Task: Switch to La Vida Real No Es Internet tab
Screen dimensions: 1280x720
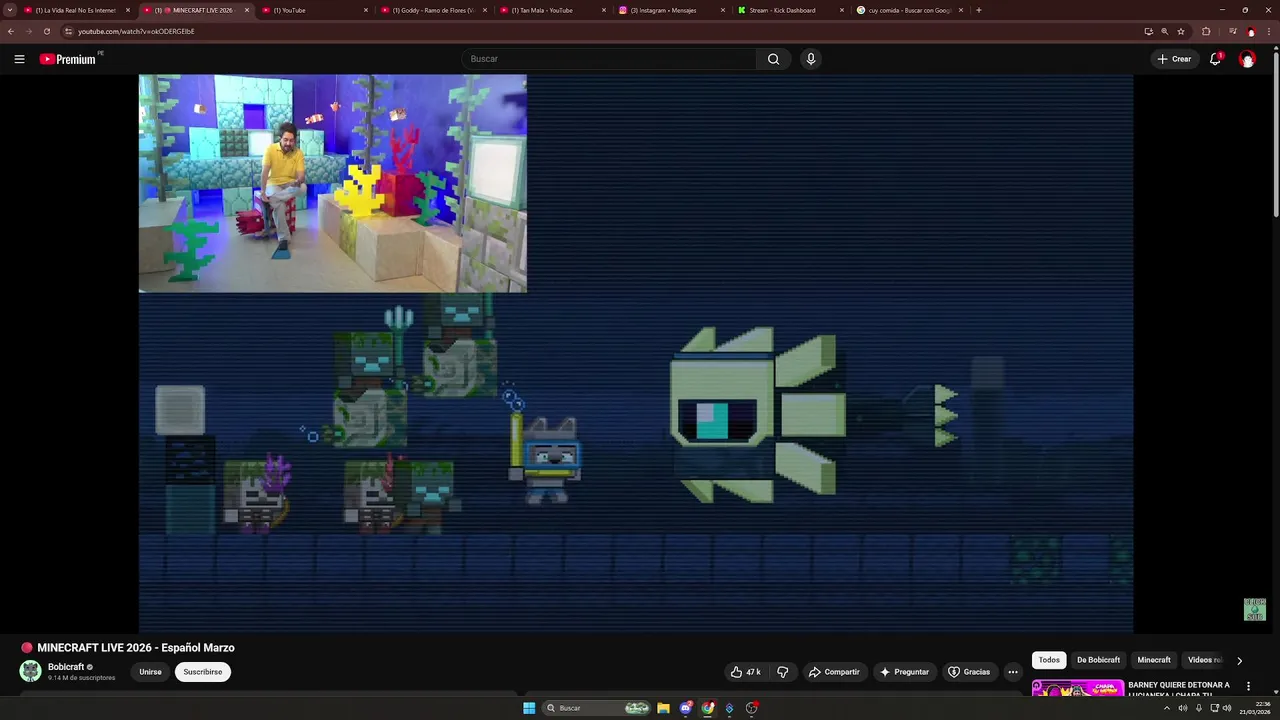Action: click(75, 10)
